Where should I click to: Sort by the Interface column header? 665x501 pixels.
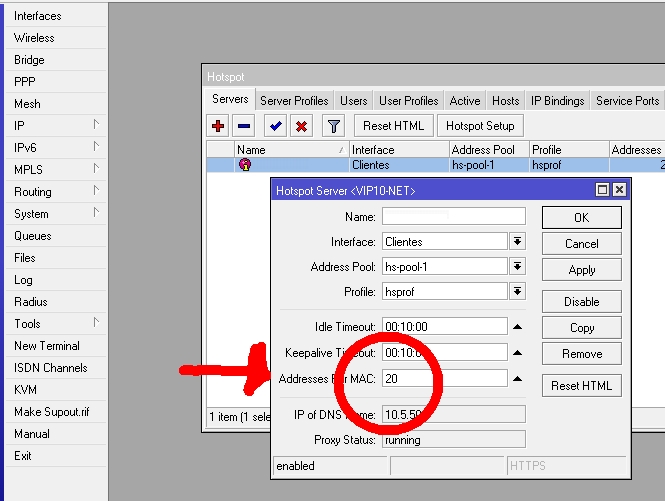pos(399,150)
